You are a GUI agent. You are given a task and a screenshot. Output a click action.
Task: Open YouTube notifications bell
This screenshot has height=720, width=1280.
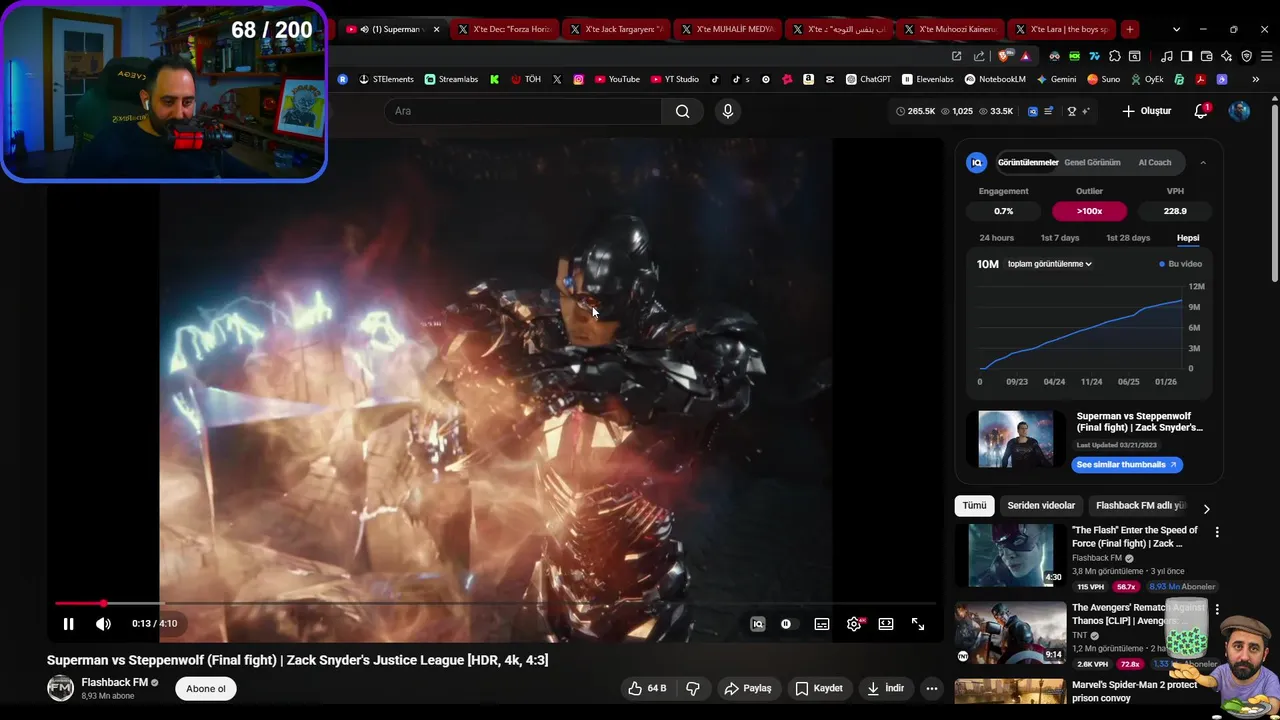pyautogui.click(x=1201, y=111)
